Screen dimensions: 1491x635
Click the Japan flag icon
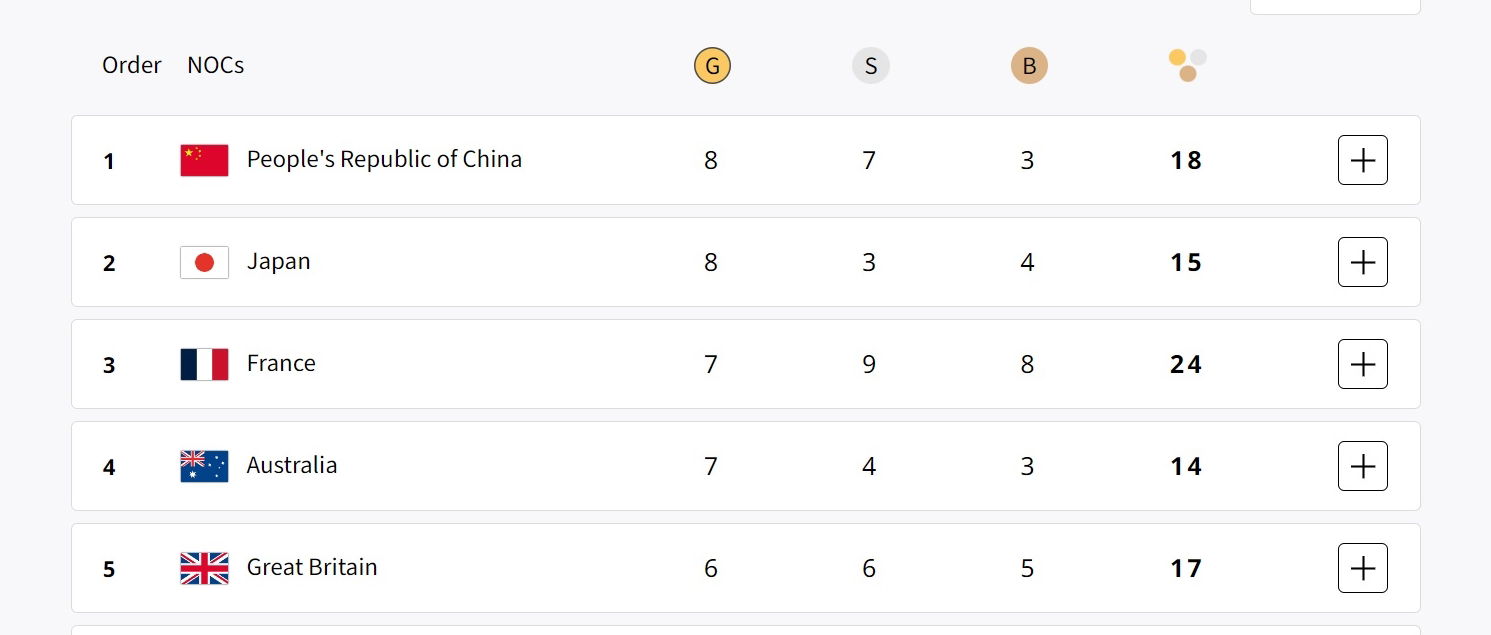coord(204,262)
